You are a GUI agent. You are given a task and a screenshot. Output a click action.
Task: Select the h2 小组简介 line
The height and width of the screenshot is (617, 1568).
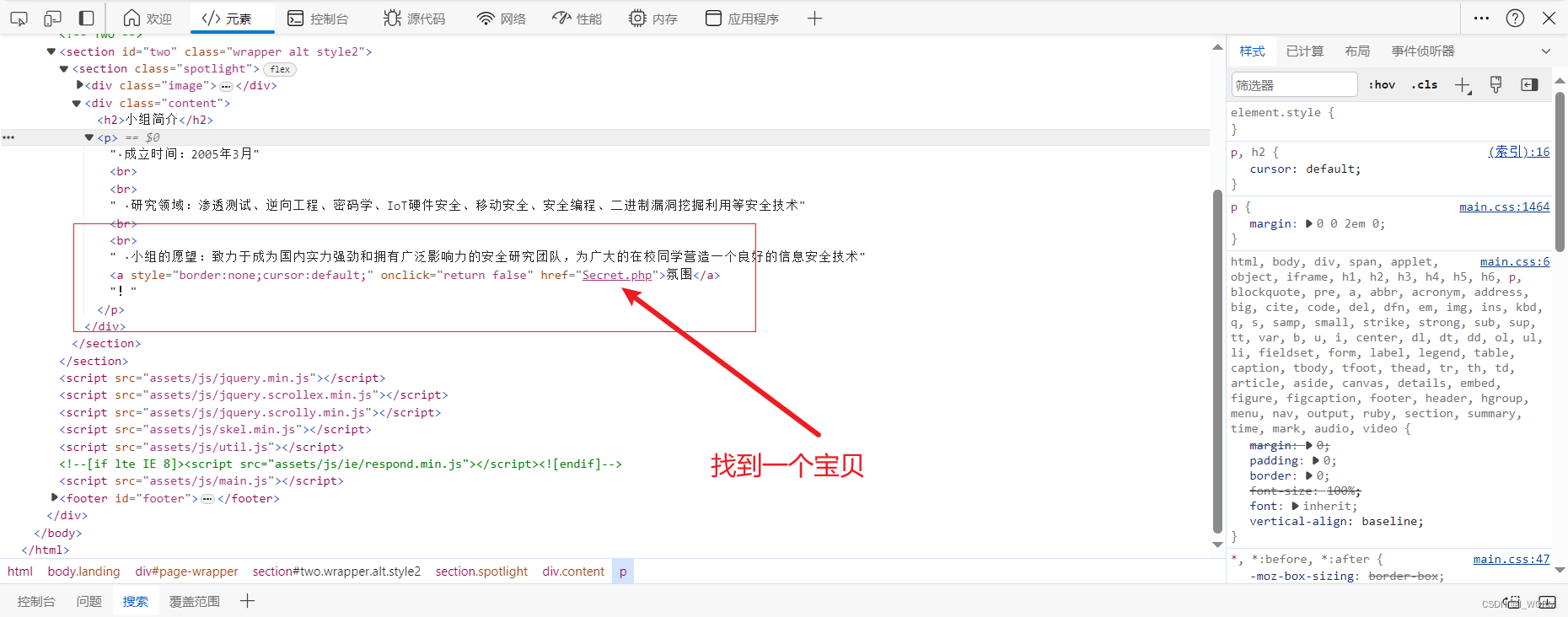pyautogui.click(x=155, y=121)
